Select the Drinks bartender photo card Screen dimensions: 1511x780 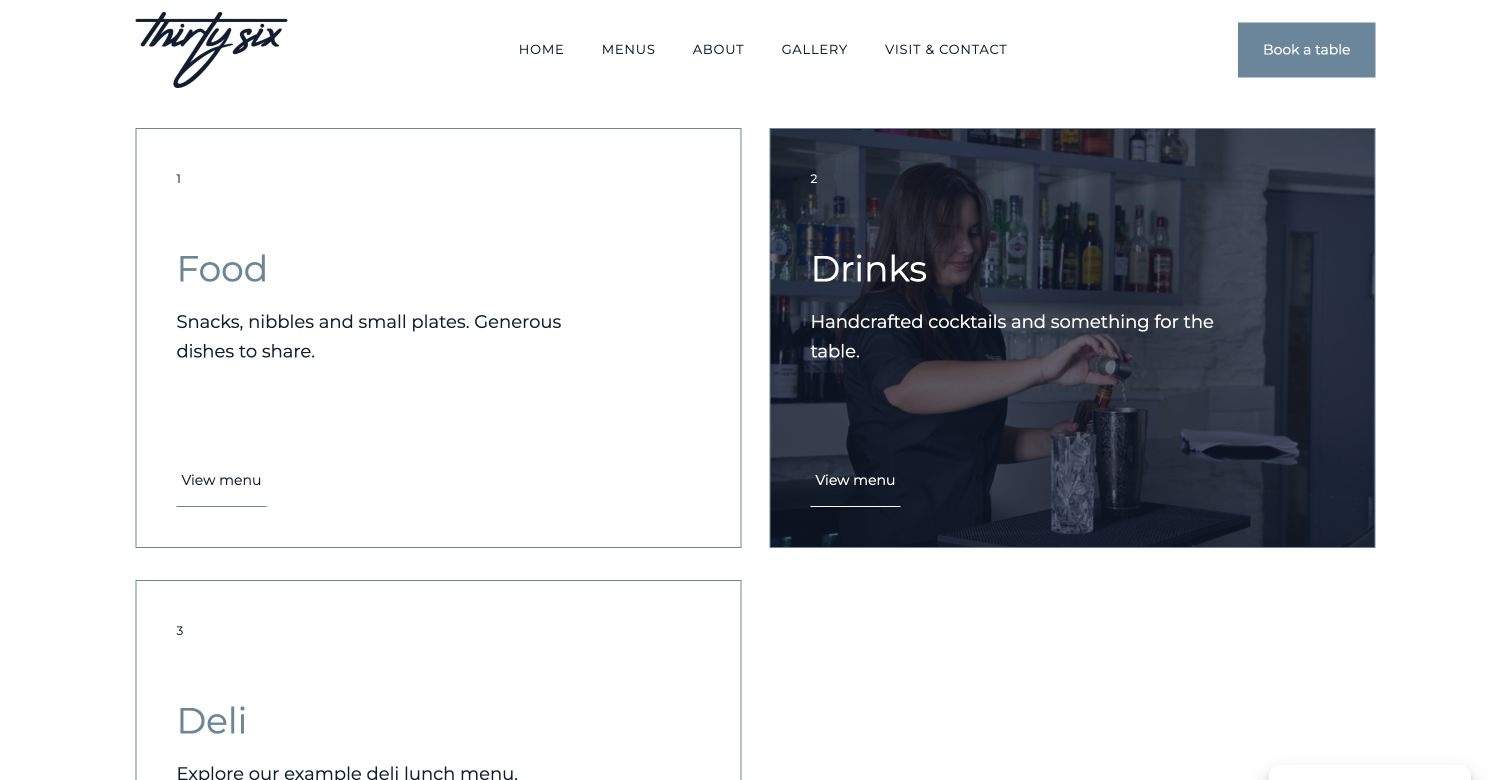pos(1072,338)
